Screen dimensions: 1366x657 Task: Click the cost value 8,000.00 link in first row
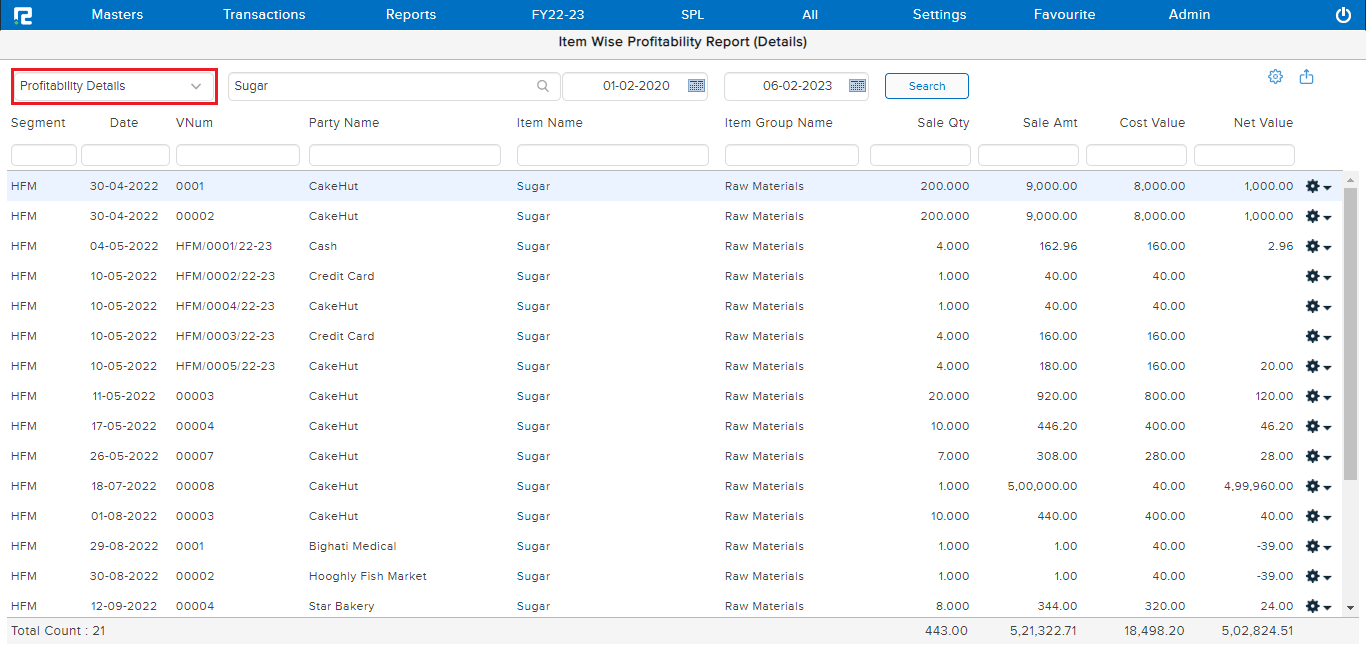pos(1158,186)
